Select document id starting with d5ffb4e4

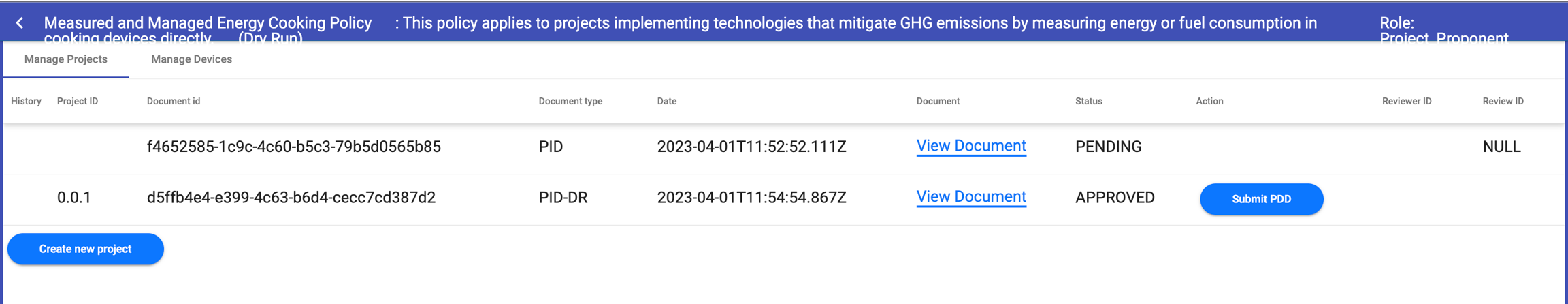coord(291,198)
